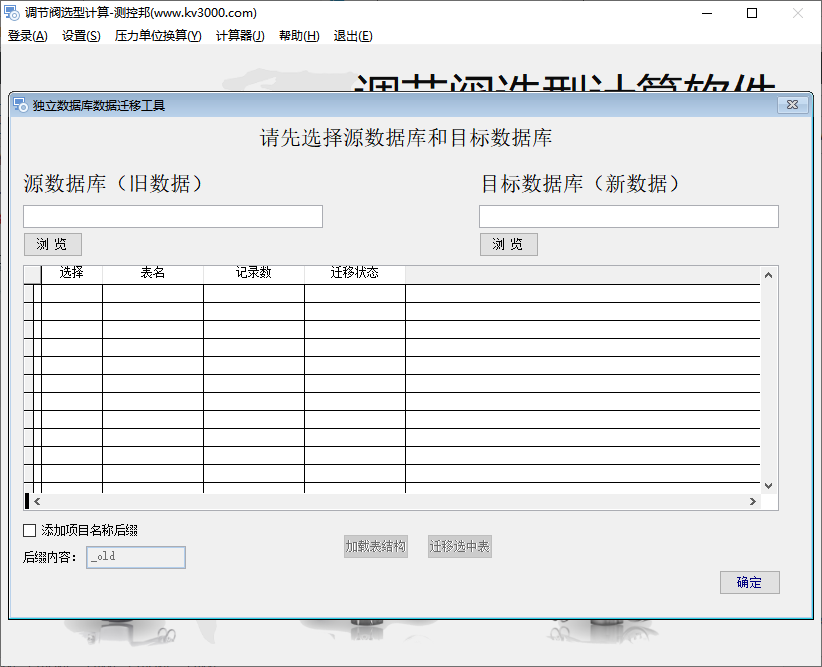
Task: Click the 后缀内容 input with _old
Action: pyautogui.click(x=136, y=557)
